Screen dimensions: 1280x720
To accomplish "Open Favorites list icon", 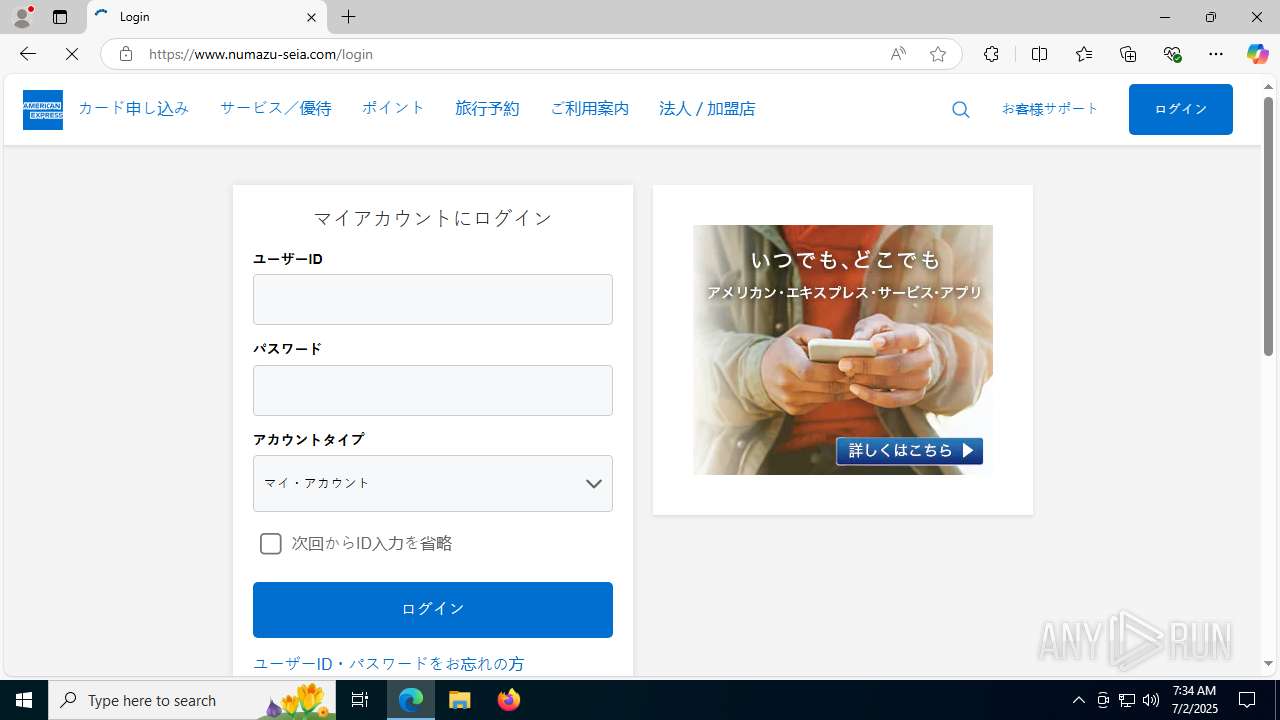I will point(1083,54).
